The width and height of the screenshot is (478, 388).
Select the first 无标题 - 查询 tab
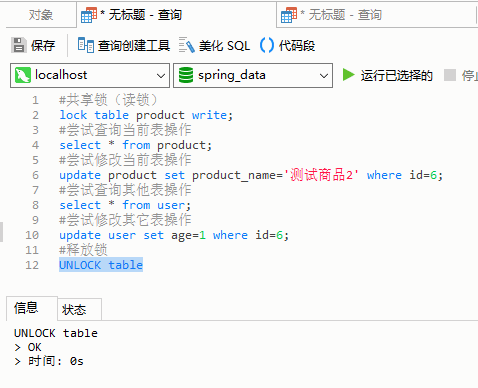(176, 15)
